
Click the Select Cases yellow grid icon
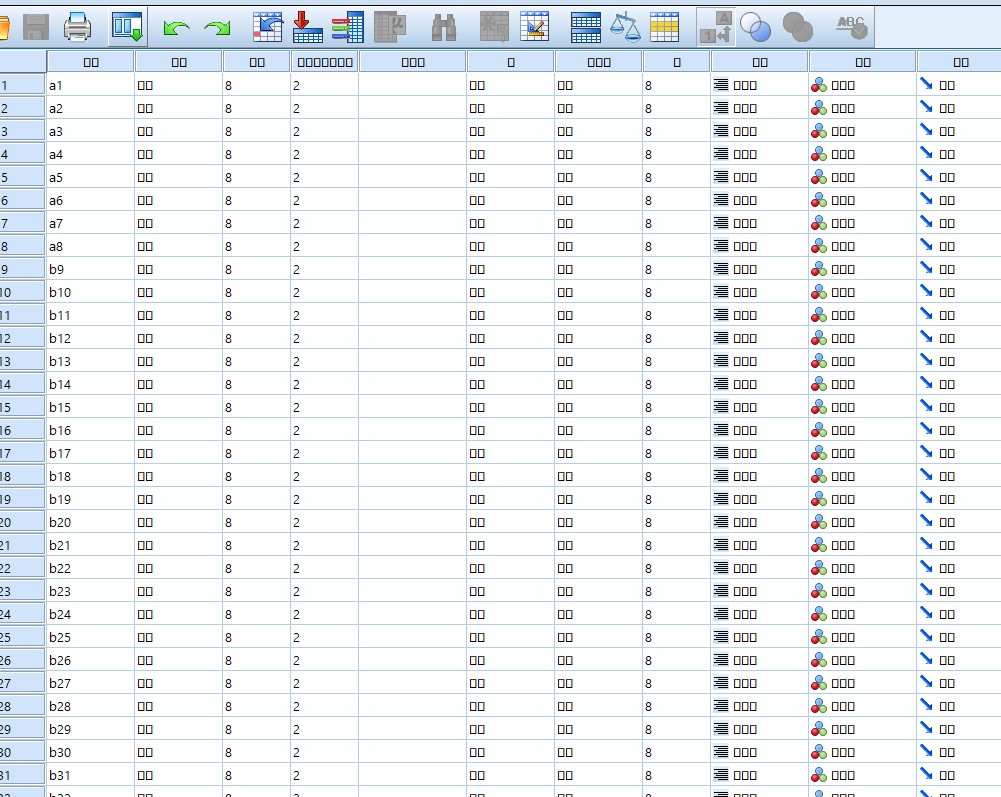[665, 27]
